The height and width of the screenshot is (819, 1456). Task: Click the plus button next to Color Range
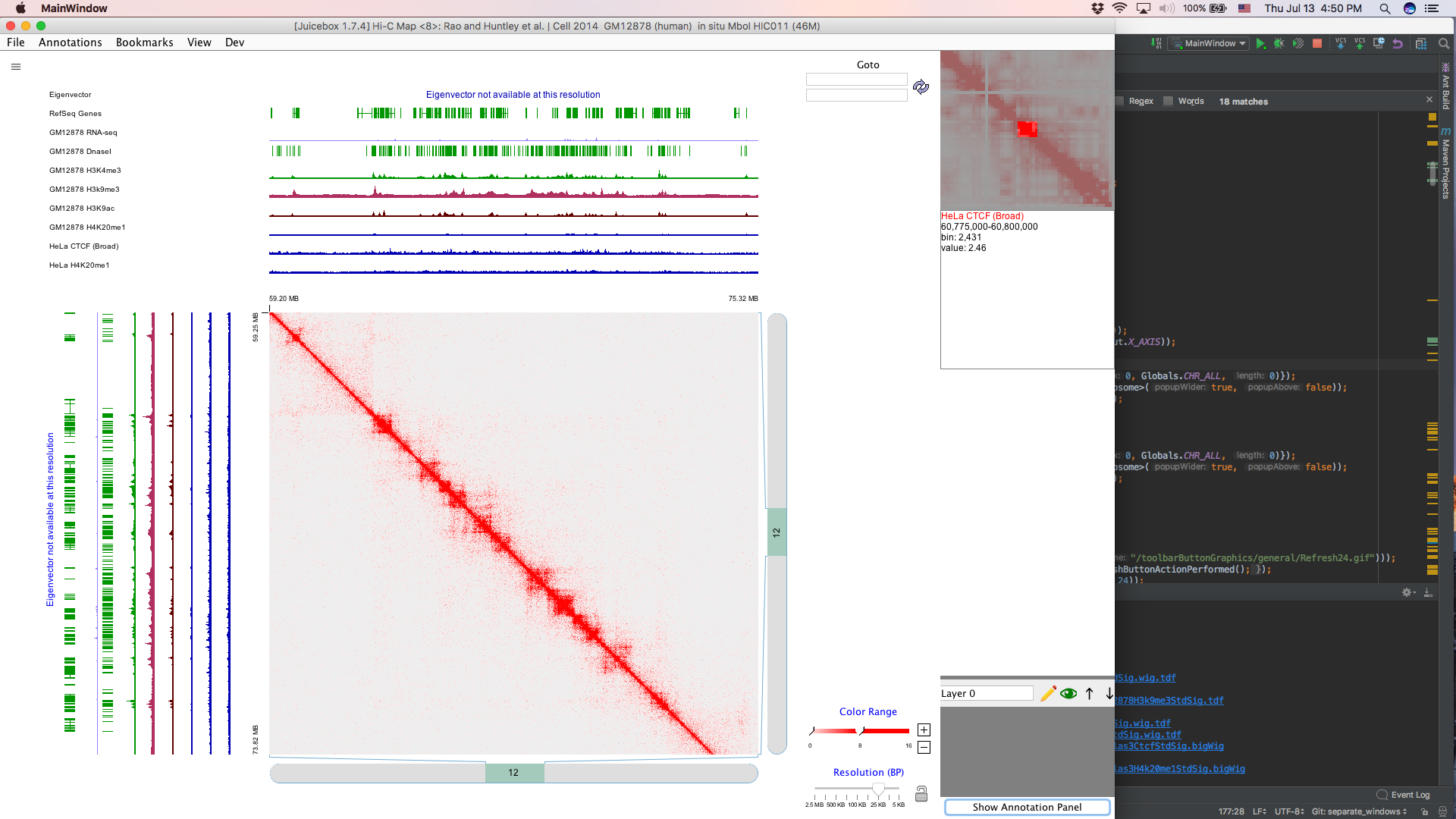click(x=924, y=730)
